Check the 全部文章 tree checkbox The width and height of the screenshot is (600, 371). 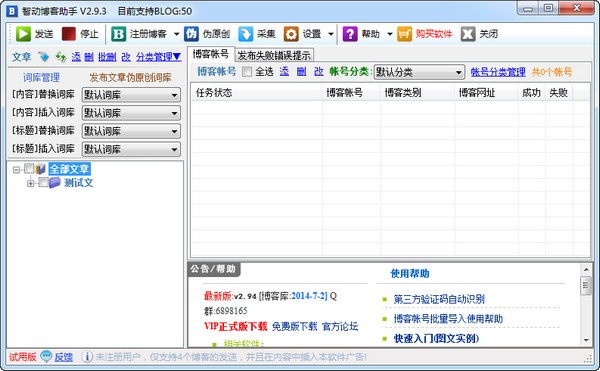[29, 168]
